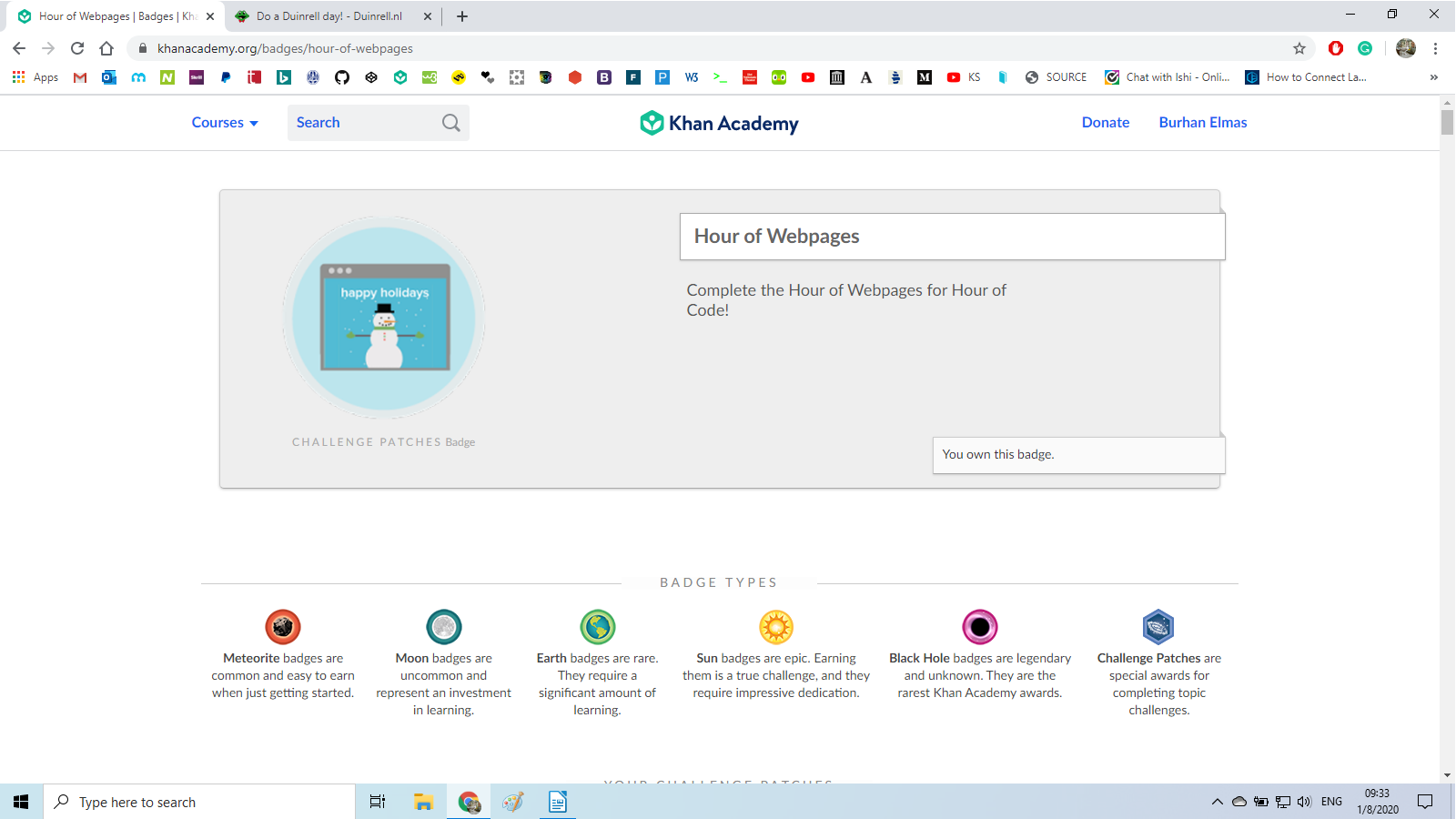Open the Apps shortcut in bookmarks bar
1456x819 pixels.
click(35, 77)
